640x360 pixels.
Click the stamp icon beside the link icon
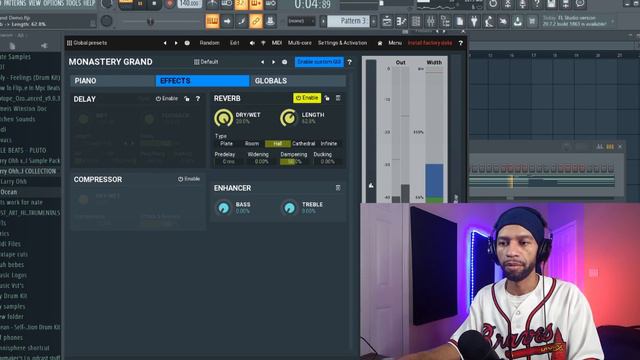tap(270, 21)
